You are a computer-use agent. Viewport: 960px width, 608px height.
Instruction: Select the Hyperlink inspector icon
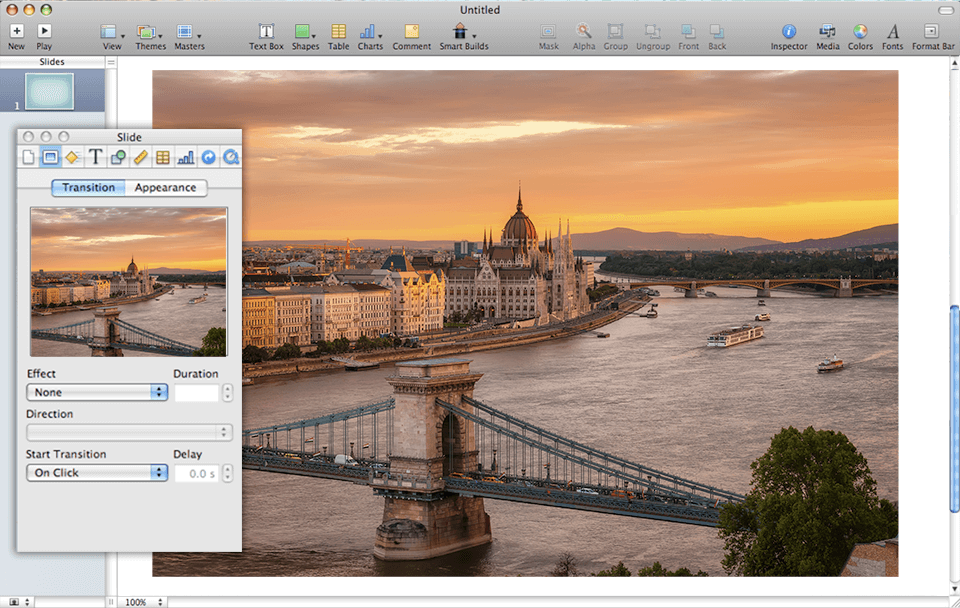click(x=209, y=157)
